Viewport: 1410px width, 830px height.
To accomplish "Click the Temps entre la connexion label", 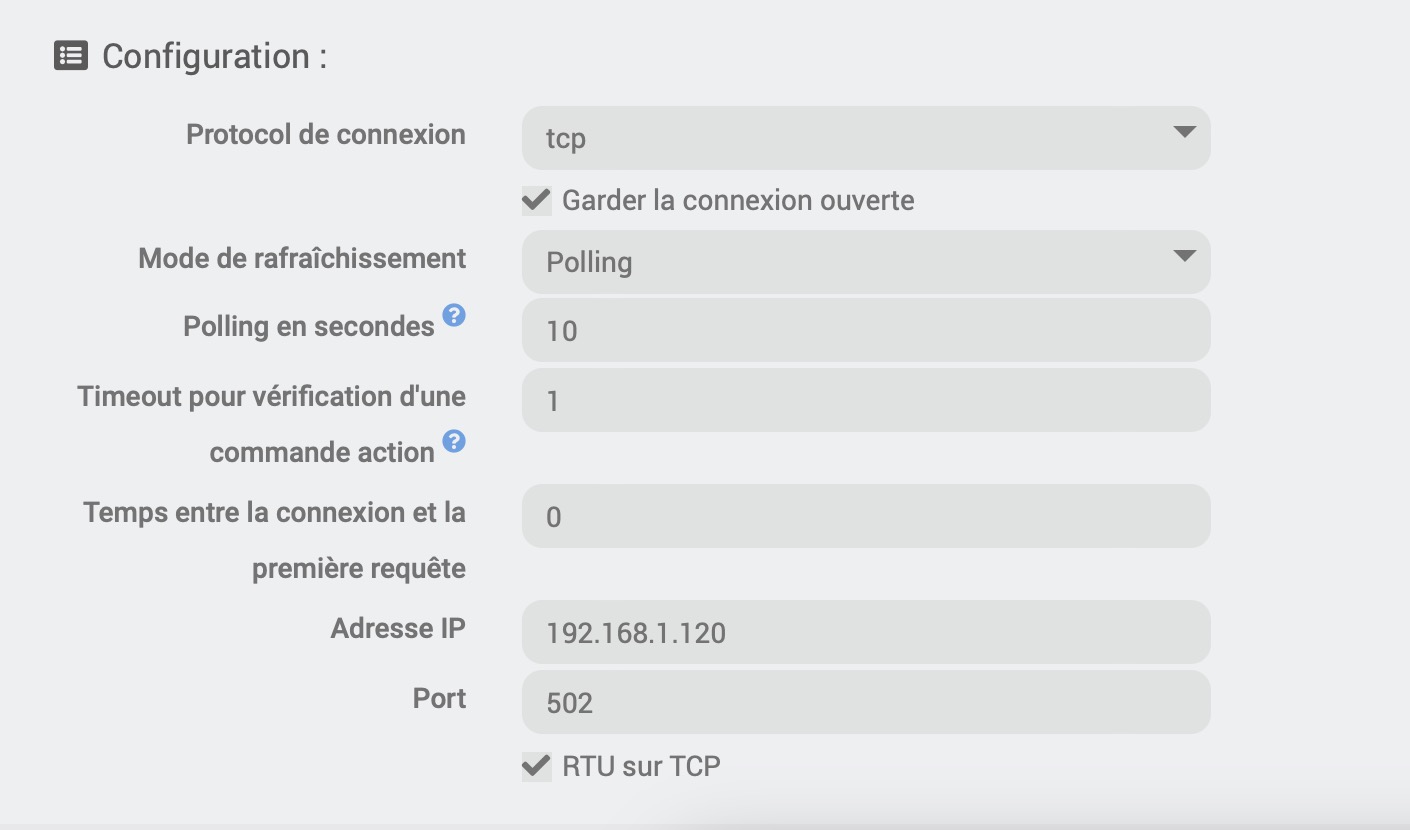I will (x=274, y=513).
